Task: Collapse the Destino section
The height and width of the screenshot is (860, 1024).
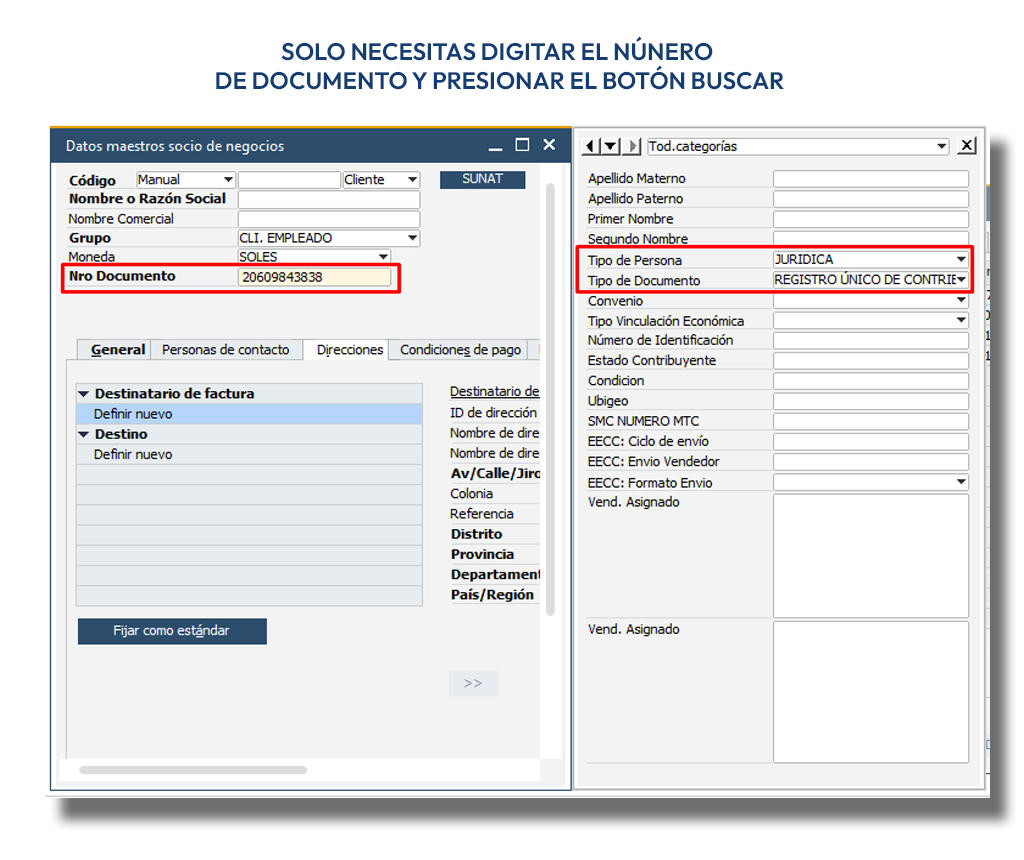Action: (x=84, y=434)
